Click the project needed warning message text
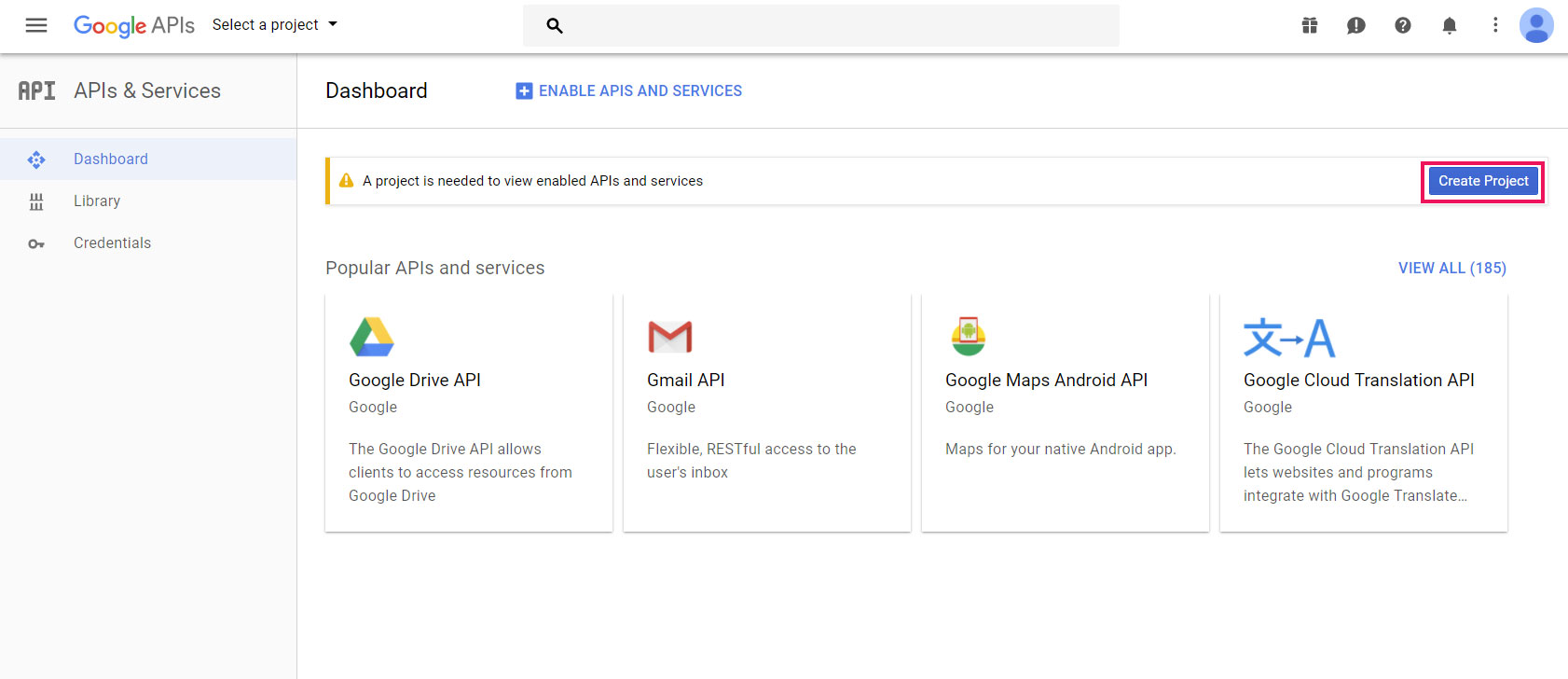Image resolution: width=1568 pixels, height=679 pixels. pyautogui.click(x=532, y=181)
